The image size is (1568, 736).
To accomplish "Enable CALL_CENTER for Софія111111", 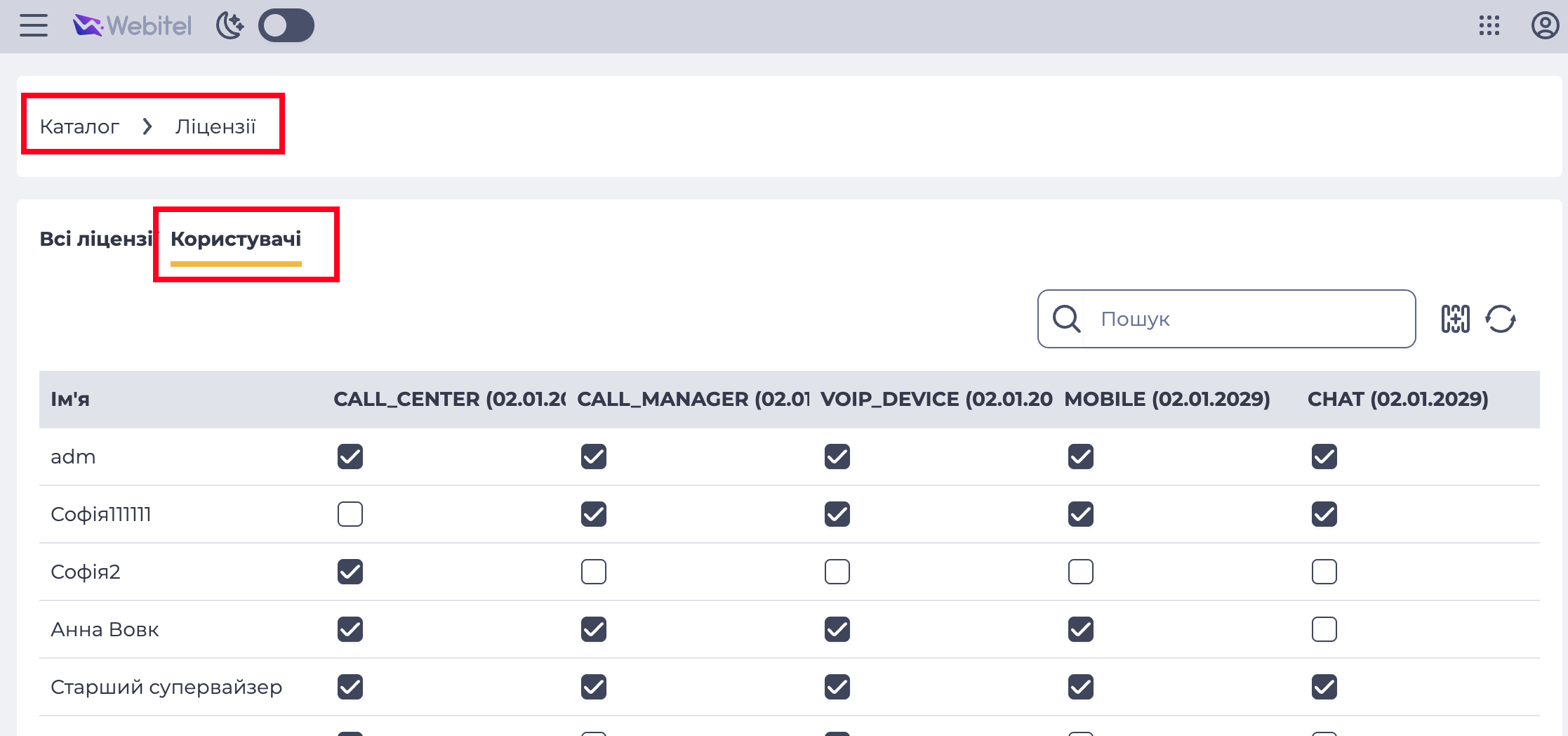I will click(350, 514).
